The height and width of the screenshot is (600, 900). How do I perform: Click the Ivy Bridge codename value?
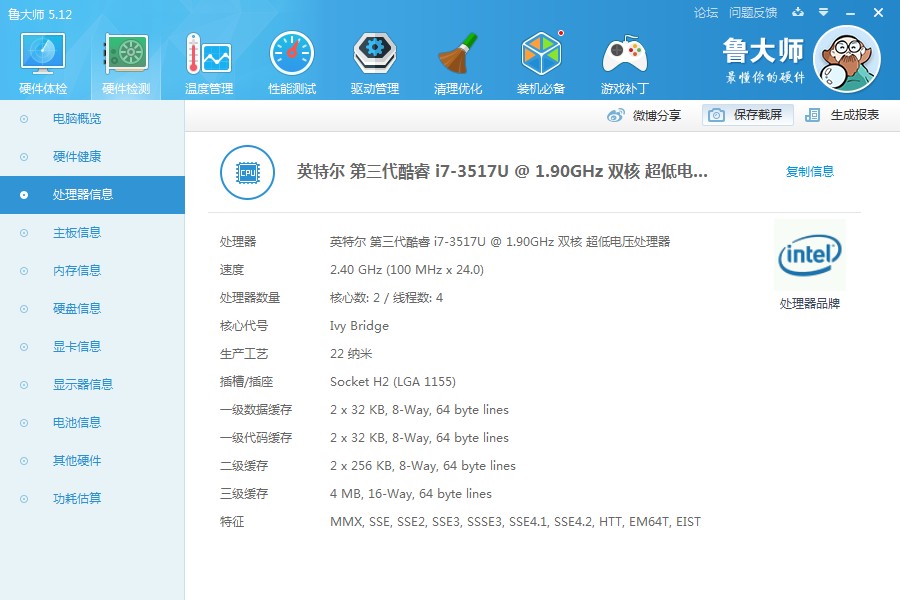point(359,326)
